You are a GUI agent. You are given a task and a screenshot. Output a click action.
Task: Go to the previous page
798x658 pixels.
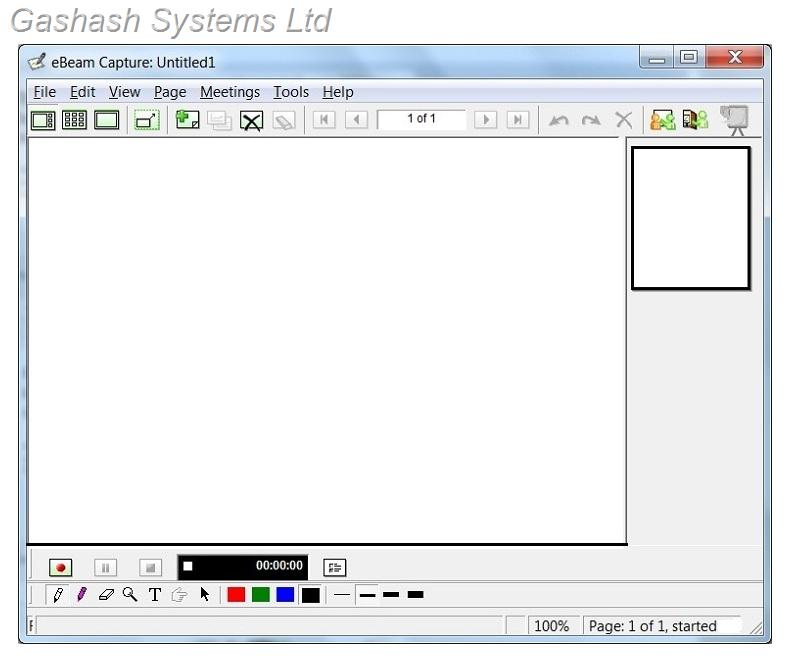click(x=356, y=120)
